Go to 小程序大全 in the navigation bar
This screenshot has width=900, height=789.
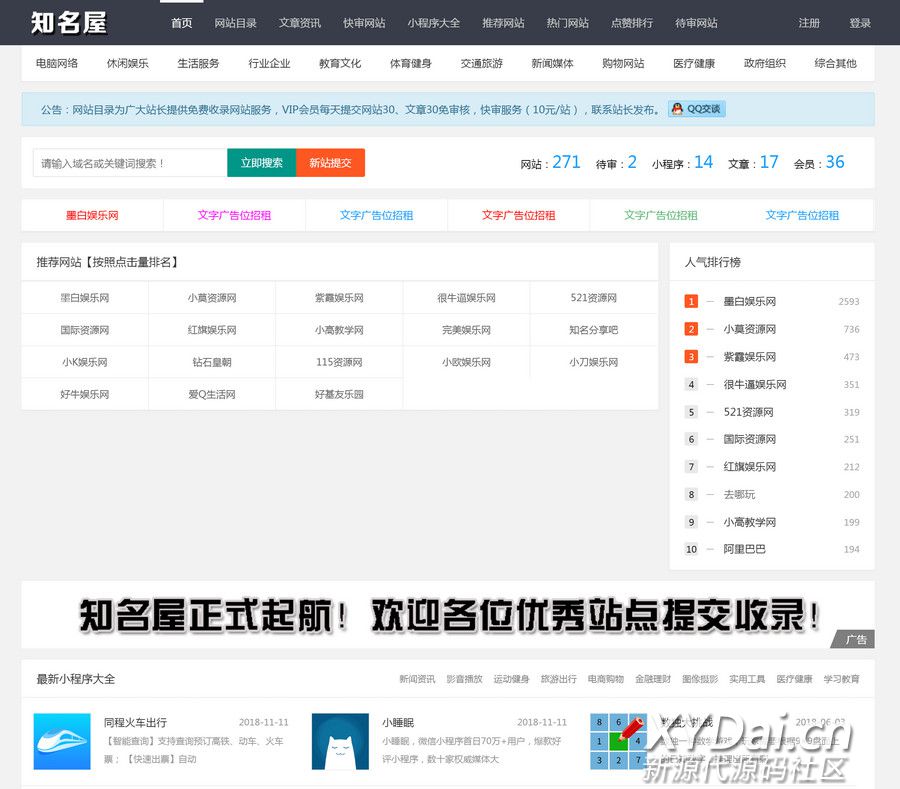click(433, 23)
